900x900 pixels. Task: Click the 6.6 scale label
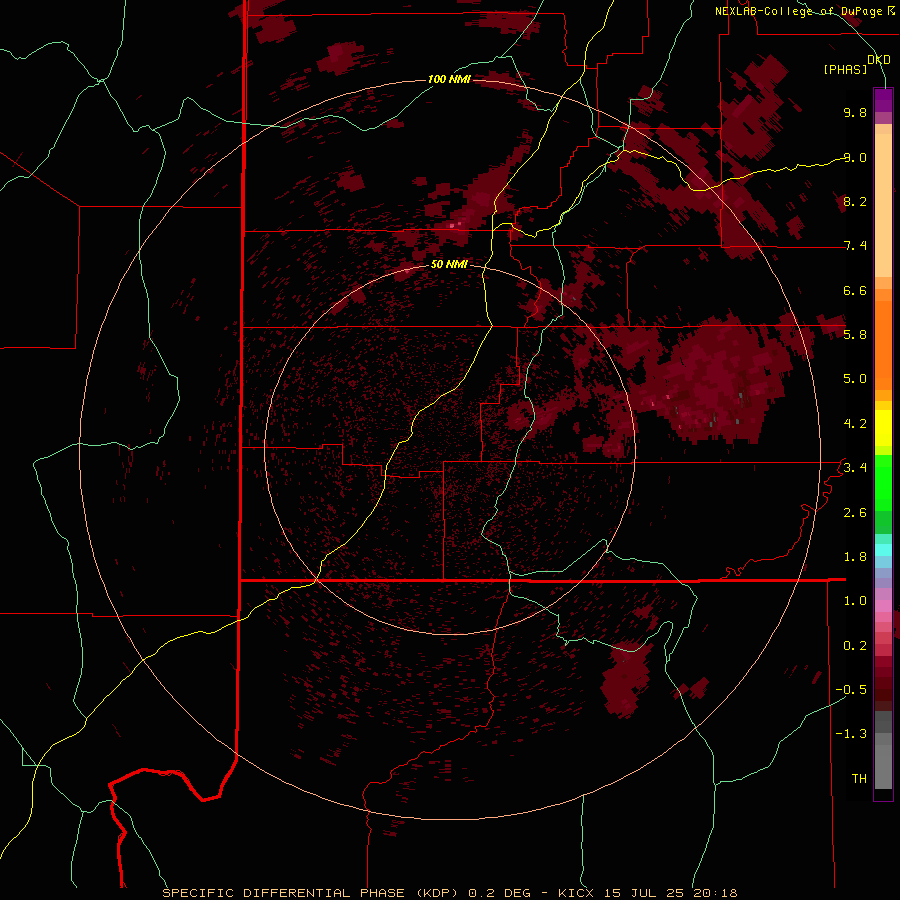coord(855,290)
